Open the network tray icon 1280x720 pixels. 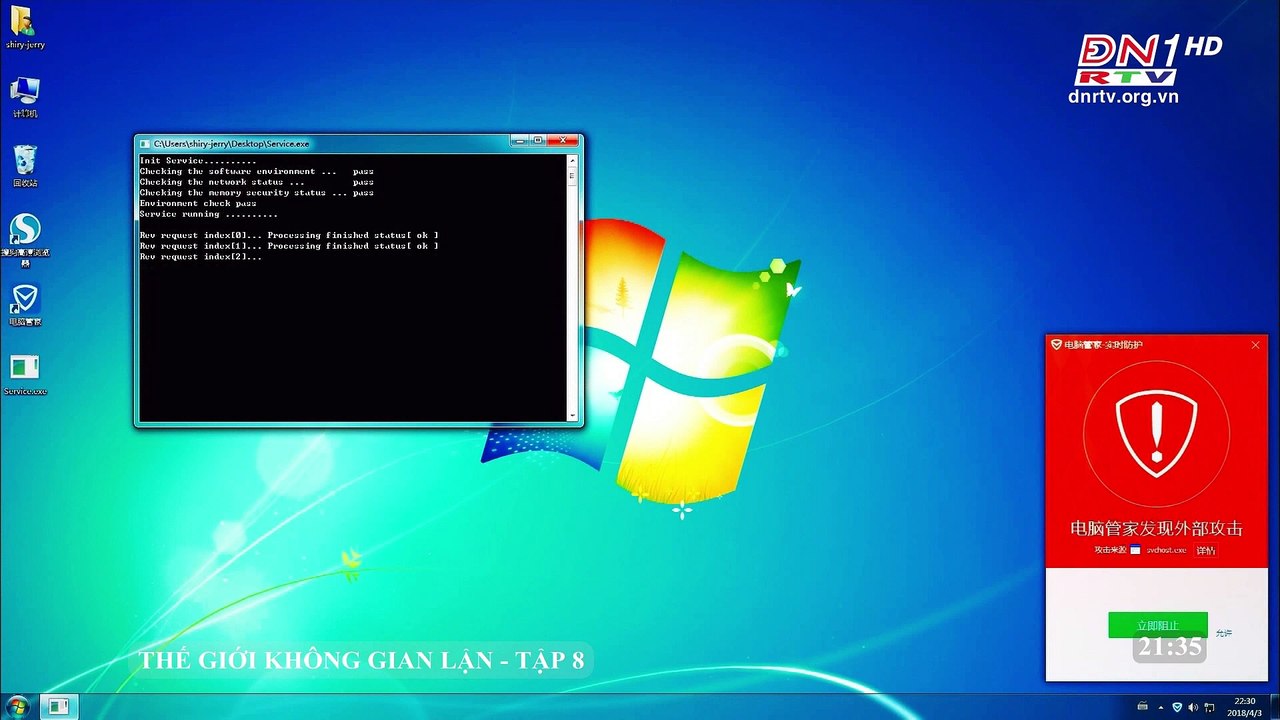(x=1209, y=707)
